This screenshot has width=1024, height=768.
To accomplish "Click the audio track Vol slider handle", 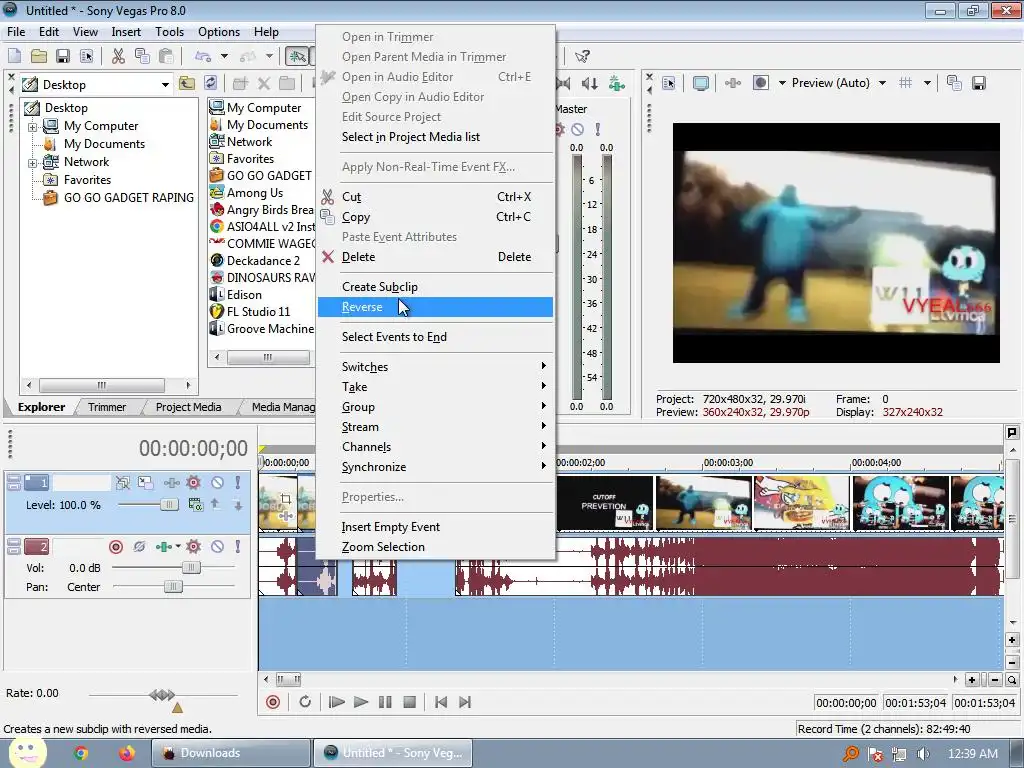I will tap(190, 567).
